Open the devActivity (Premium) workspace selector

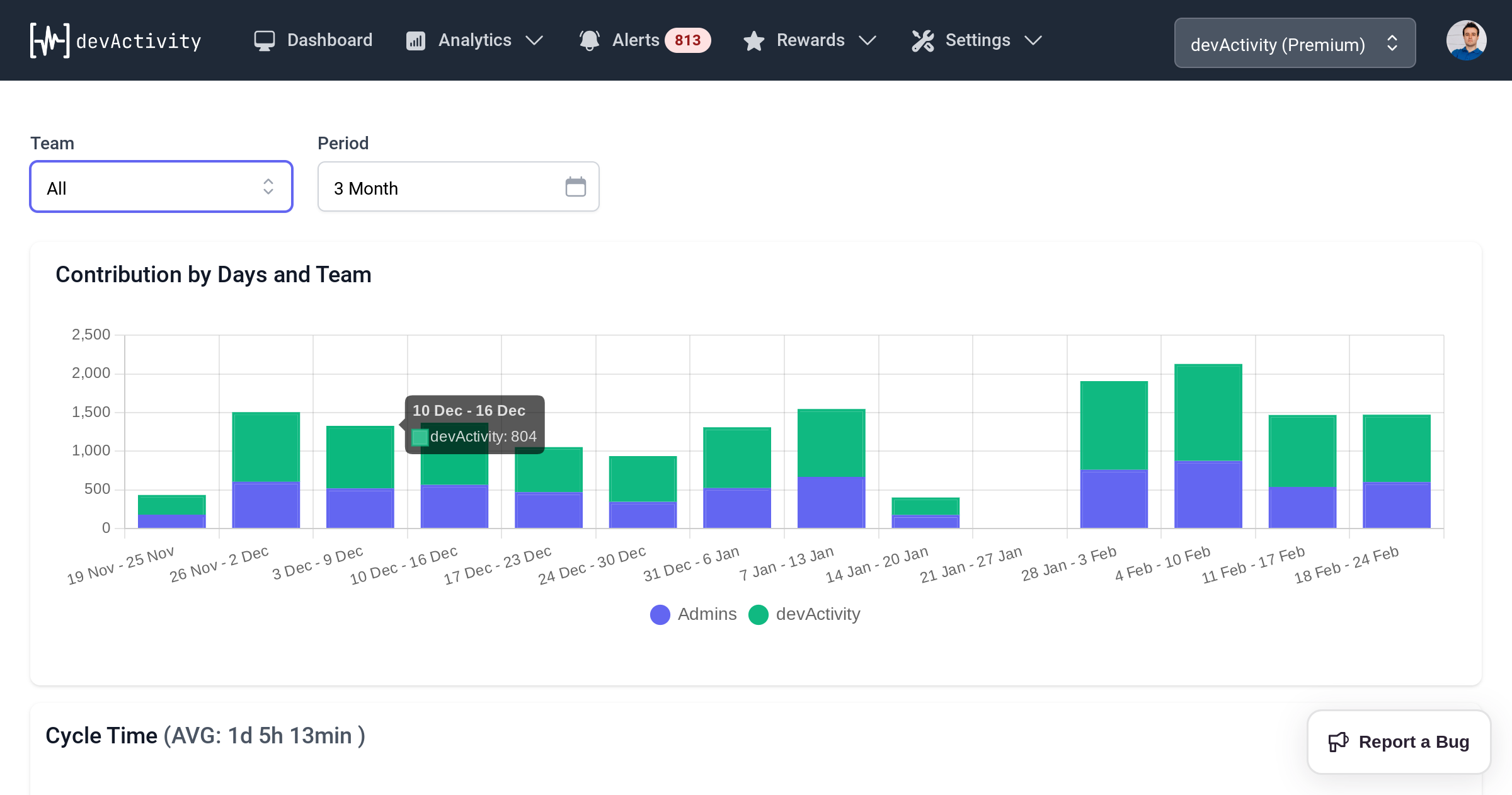(x=1294, y=43)
